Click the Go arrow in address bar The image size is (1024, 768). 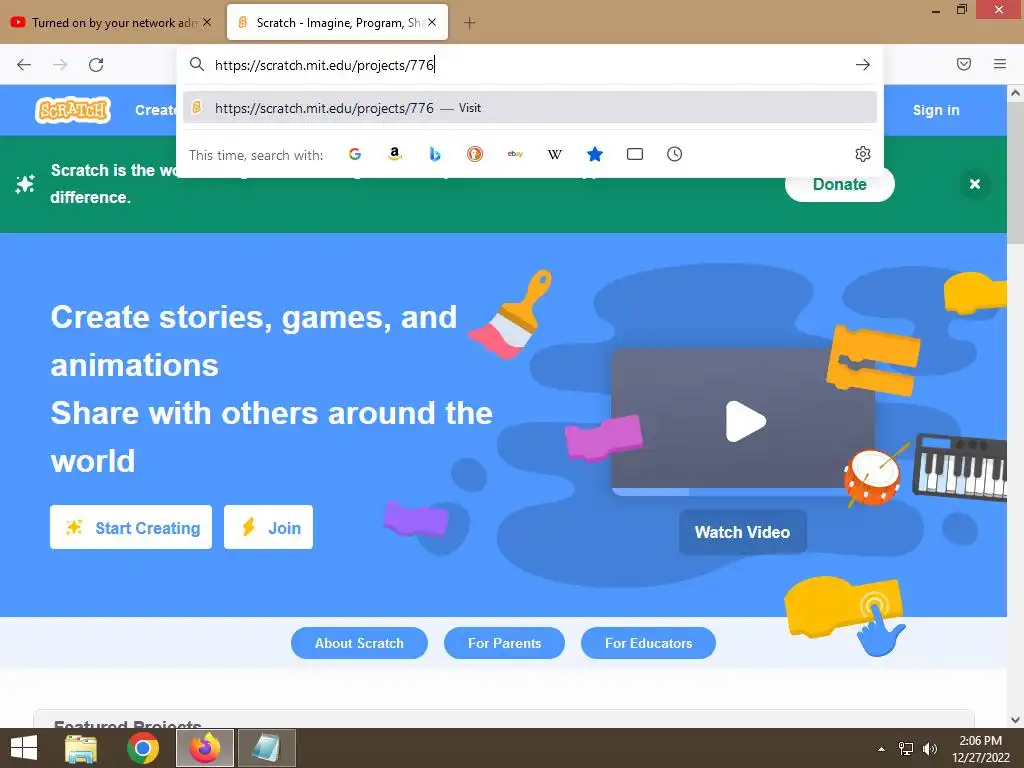(x=863, y=65)
